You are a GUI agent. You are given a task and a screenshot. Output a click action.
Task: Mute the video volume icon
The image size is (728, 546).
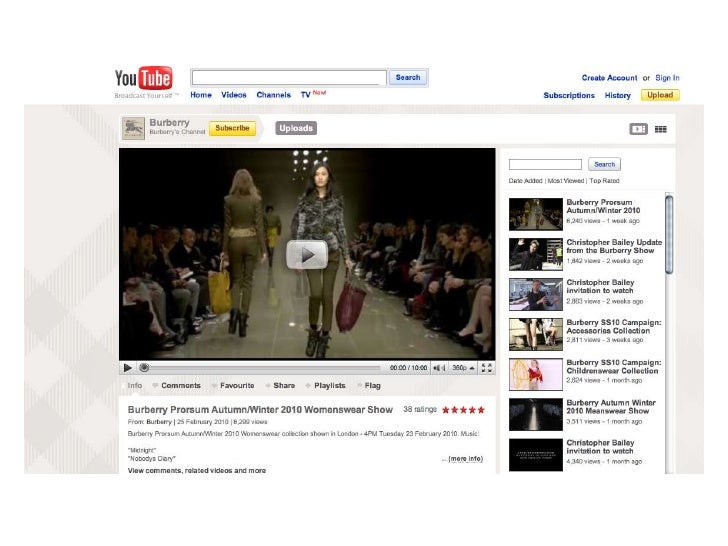coord(439,368)
